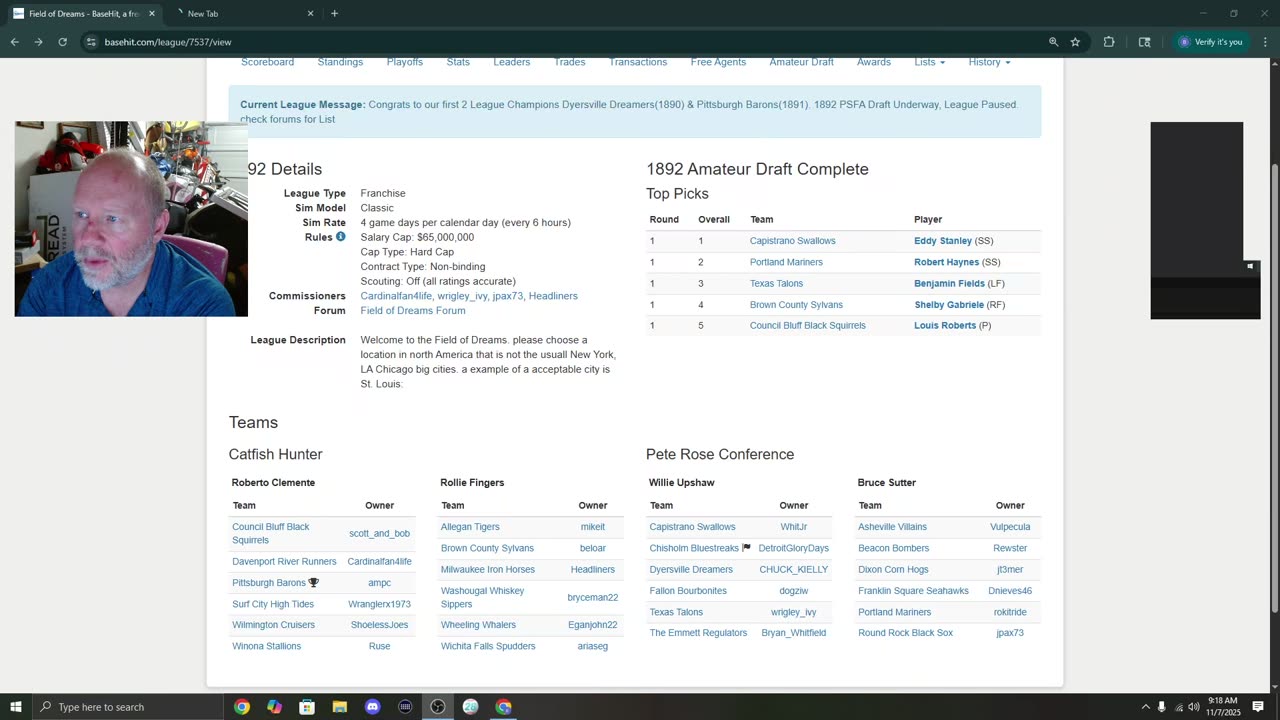Open the Scoreboard menu item
This screenshot has height=720, width=1280.
pyautogui.click(x=267, y=62)
